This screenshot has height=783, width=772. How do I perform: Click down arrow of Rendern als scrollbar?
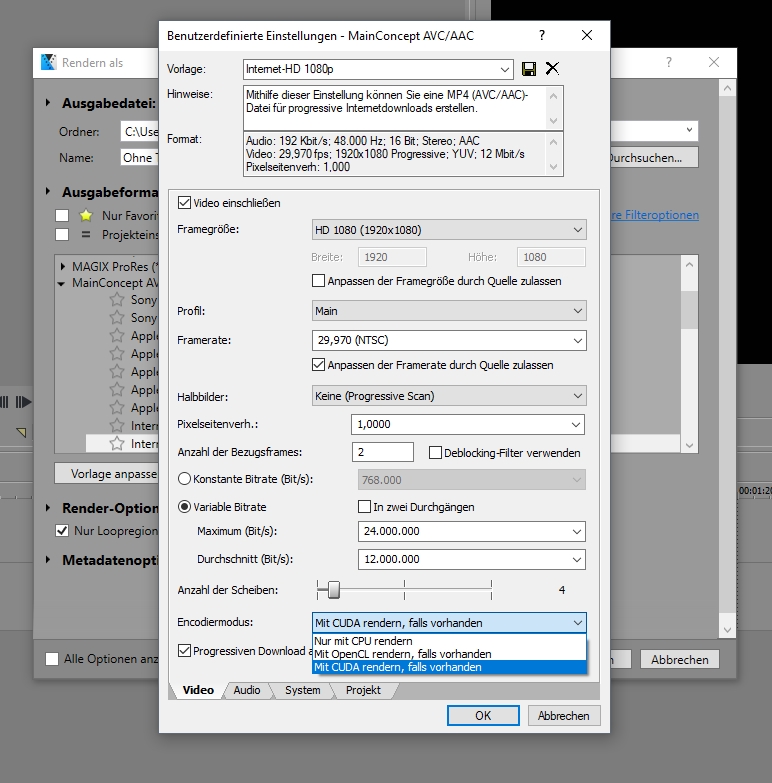tap(727, 630)
